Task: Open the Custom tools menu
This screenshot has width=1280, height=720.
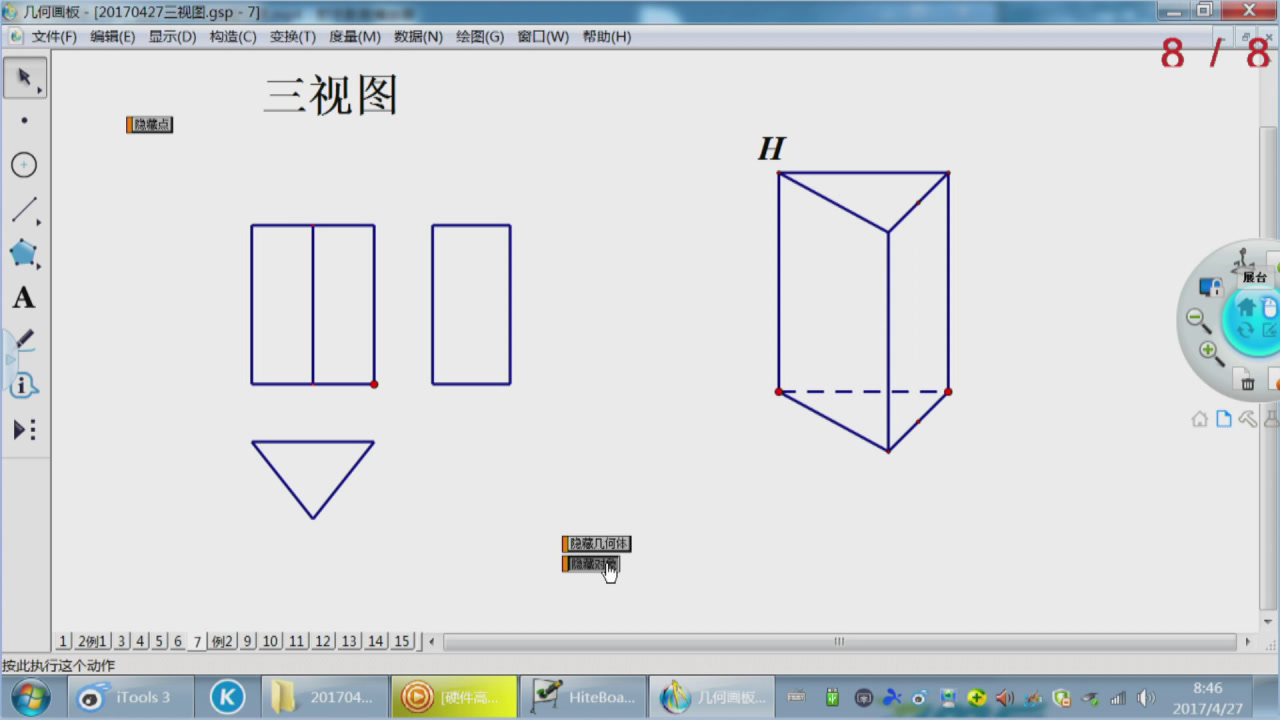Action: pos(24,430)
